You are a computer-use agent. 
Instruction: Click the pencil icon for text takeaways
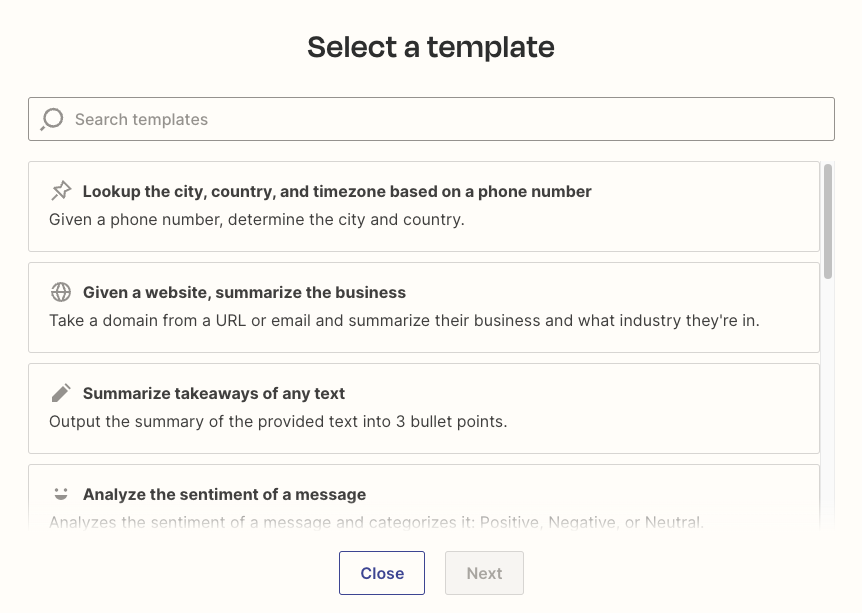click(x=61, y=393)
